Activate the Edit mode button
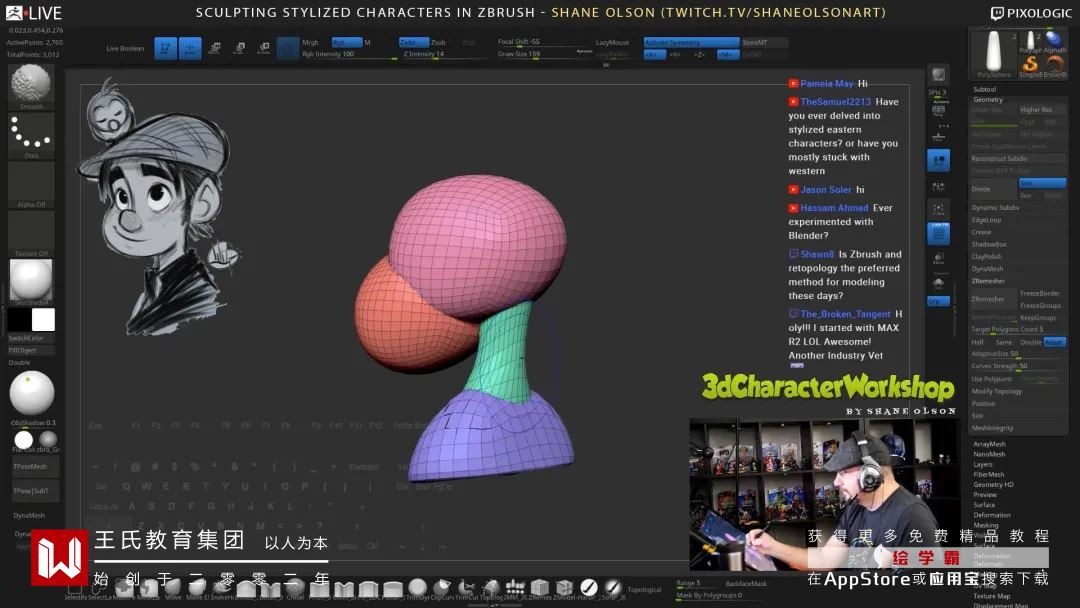1080x608 pixels. point(165,48)
